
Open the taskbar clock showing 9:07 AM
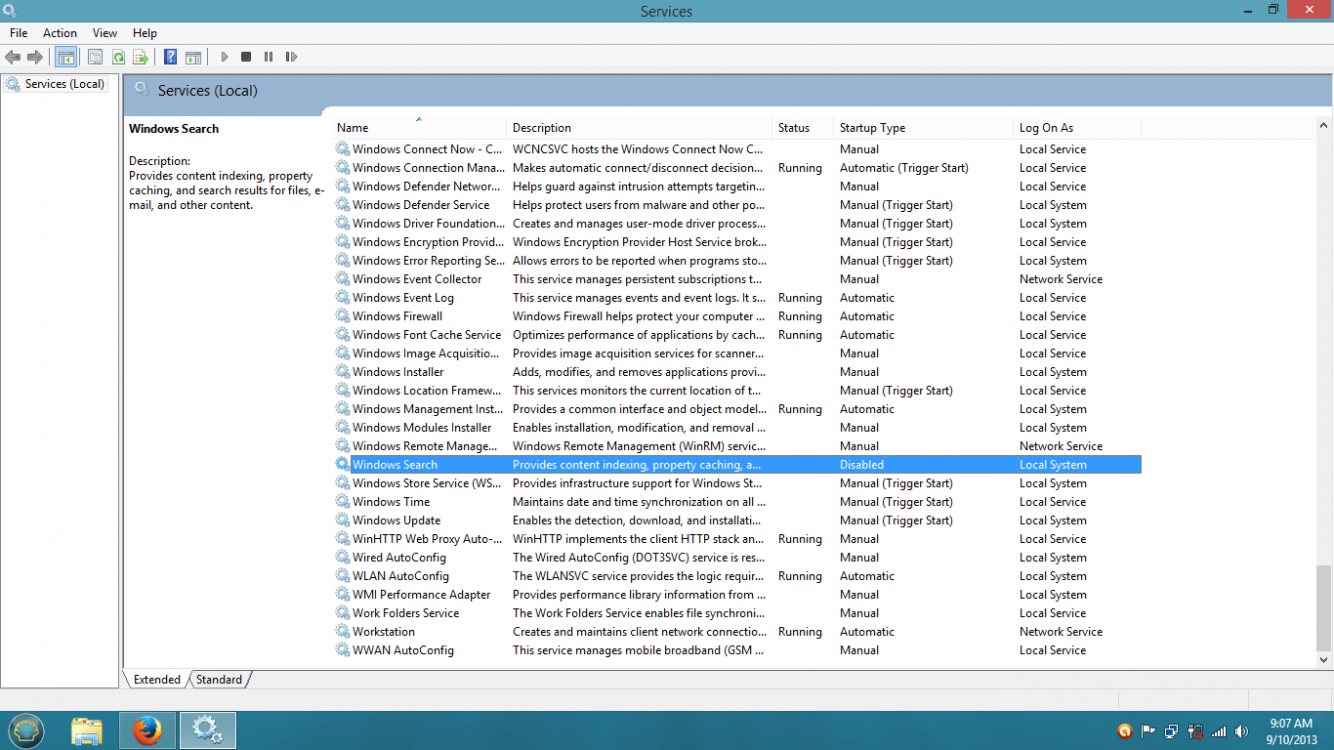[x=1290, y=731]
